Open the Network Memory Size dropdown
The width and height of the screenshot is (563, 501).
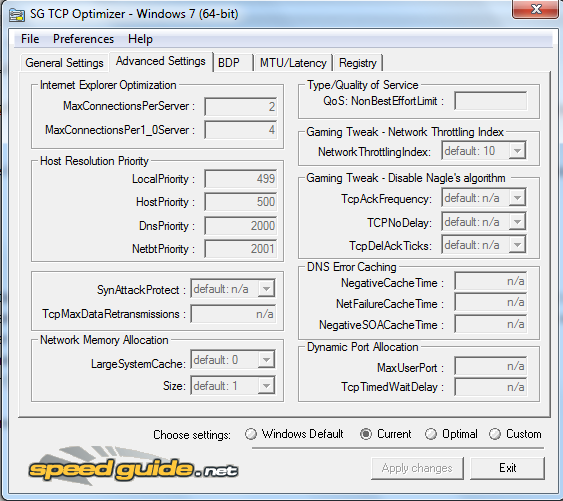click(233, 385)
